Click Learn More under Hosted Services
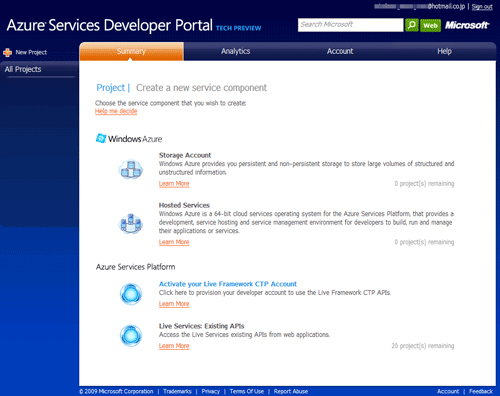 click(174, 242)
